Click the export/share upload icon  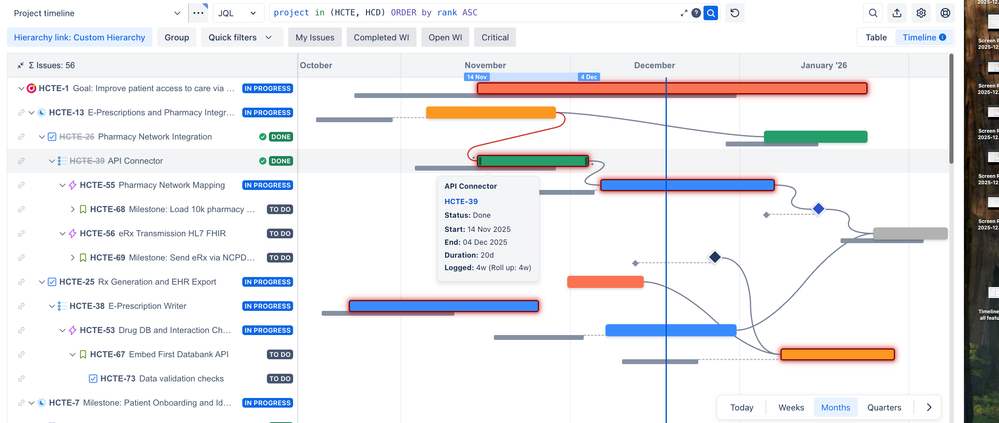point(897,13)
